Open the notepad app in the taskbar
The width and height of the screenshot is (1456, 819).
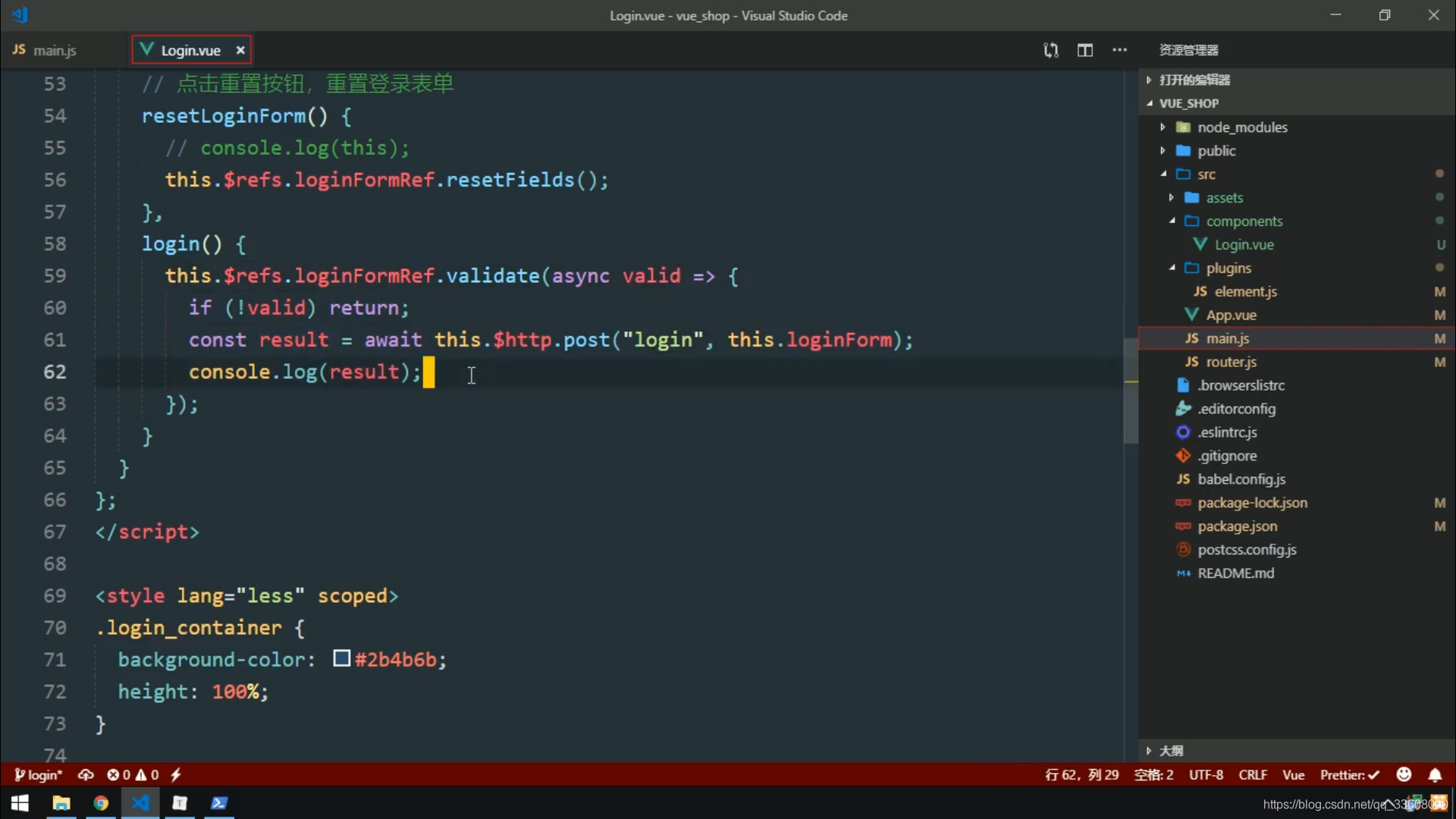[x=180, y=803]
